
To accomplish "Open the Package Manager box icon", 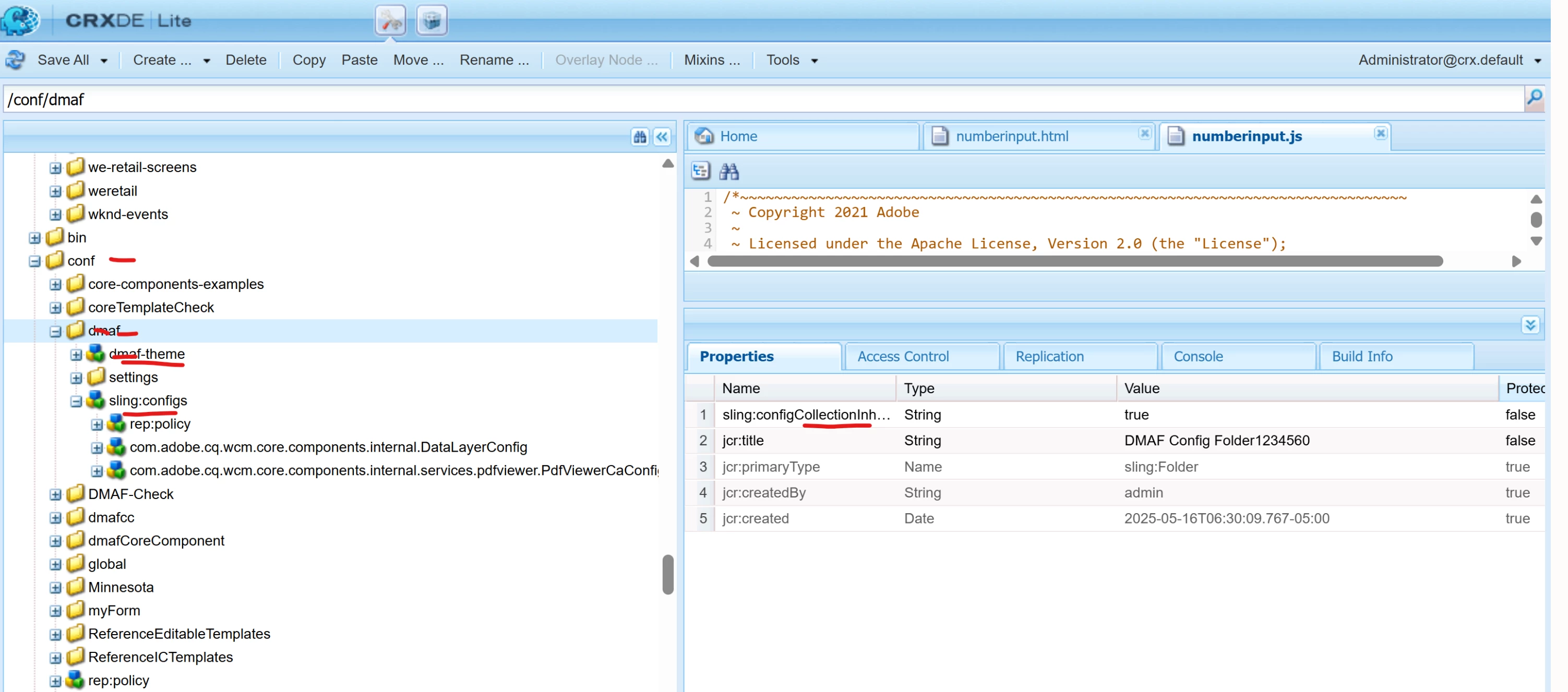I will [432, 21].
